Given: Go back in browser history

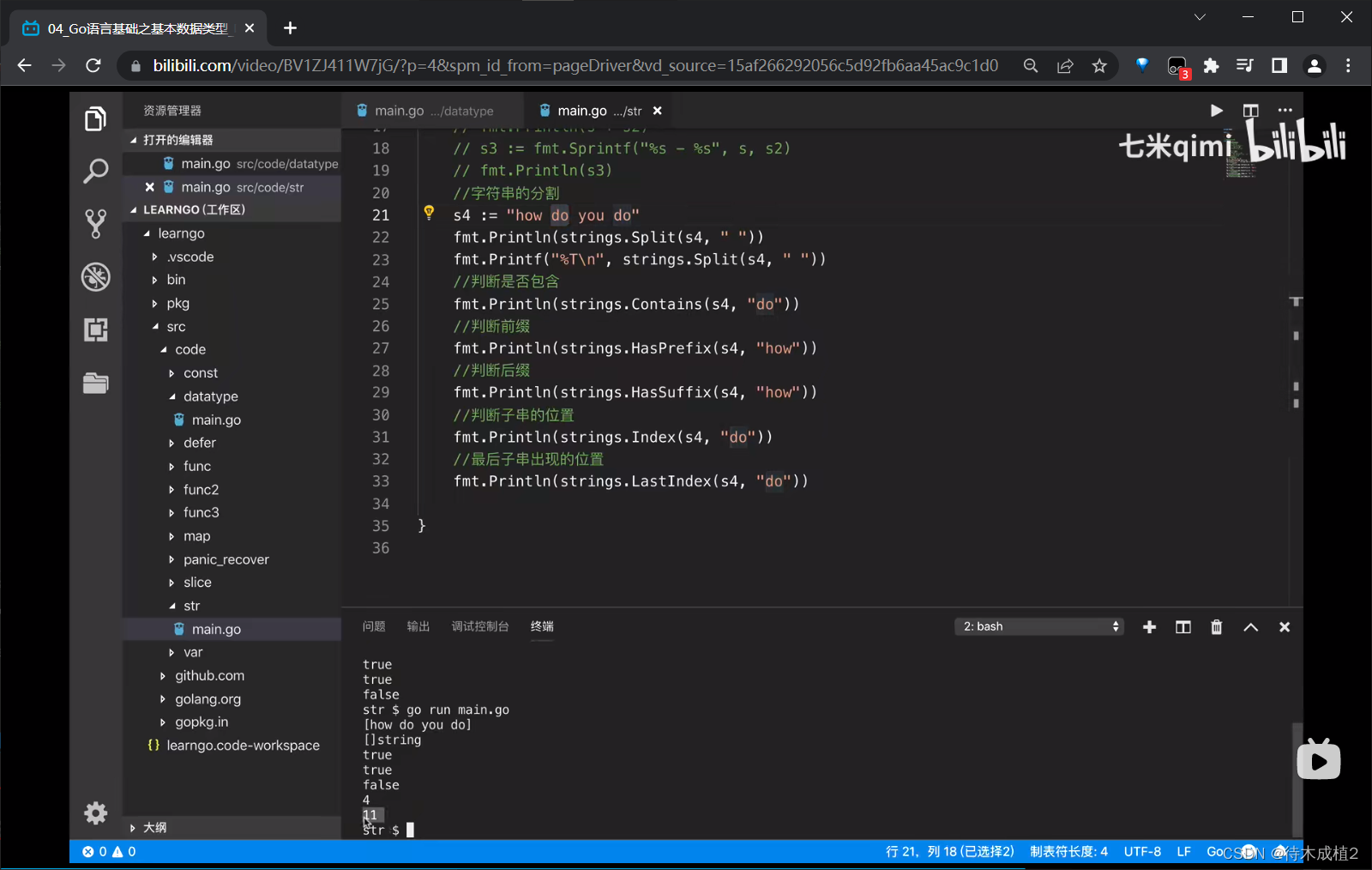Looking at the screenshot, I should pyautogui.click(x=24, y=65).
